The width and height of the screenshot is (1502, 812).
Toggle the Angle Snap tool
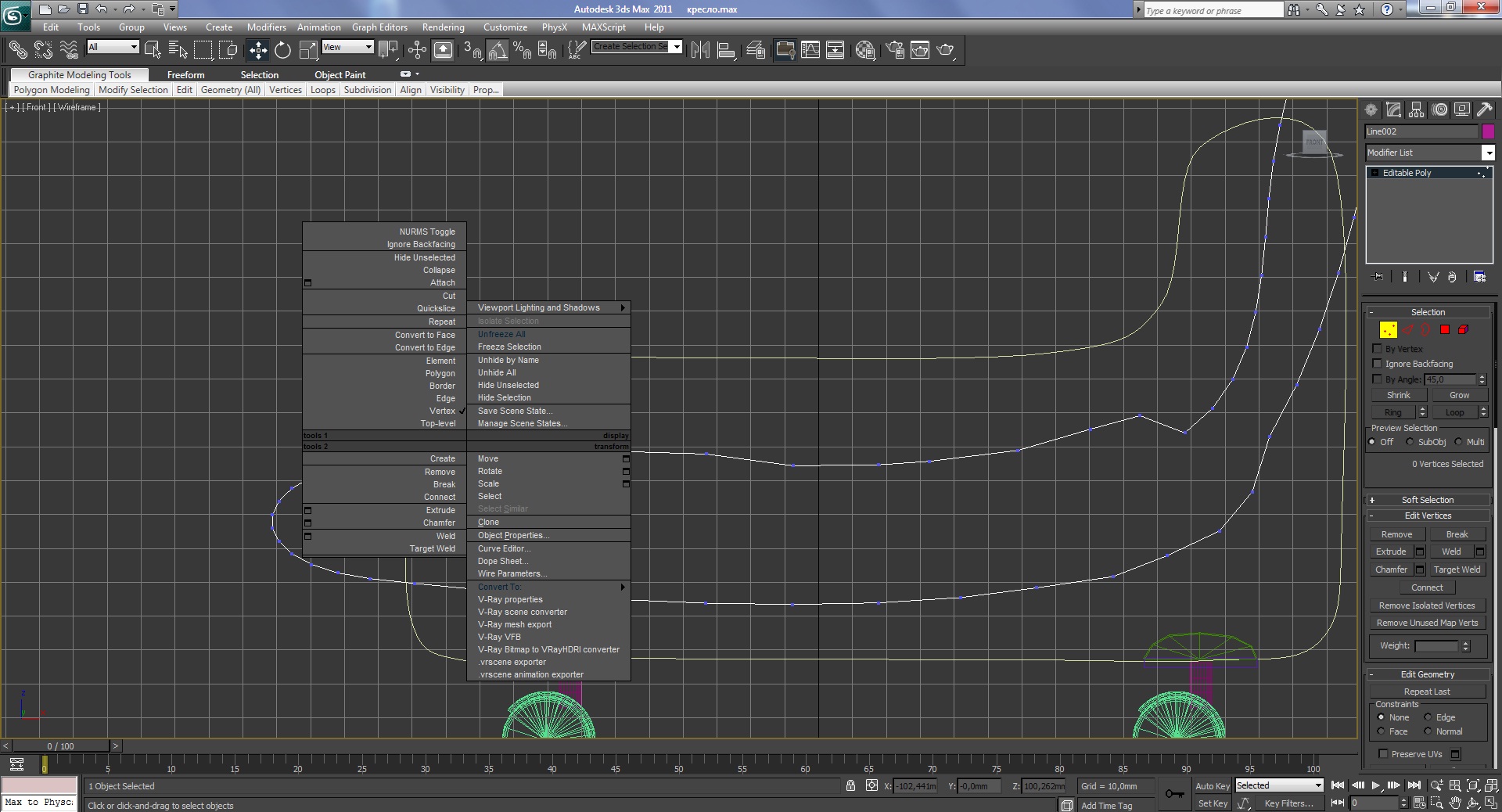pos(498,51)
